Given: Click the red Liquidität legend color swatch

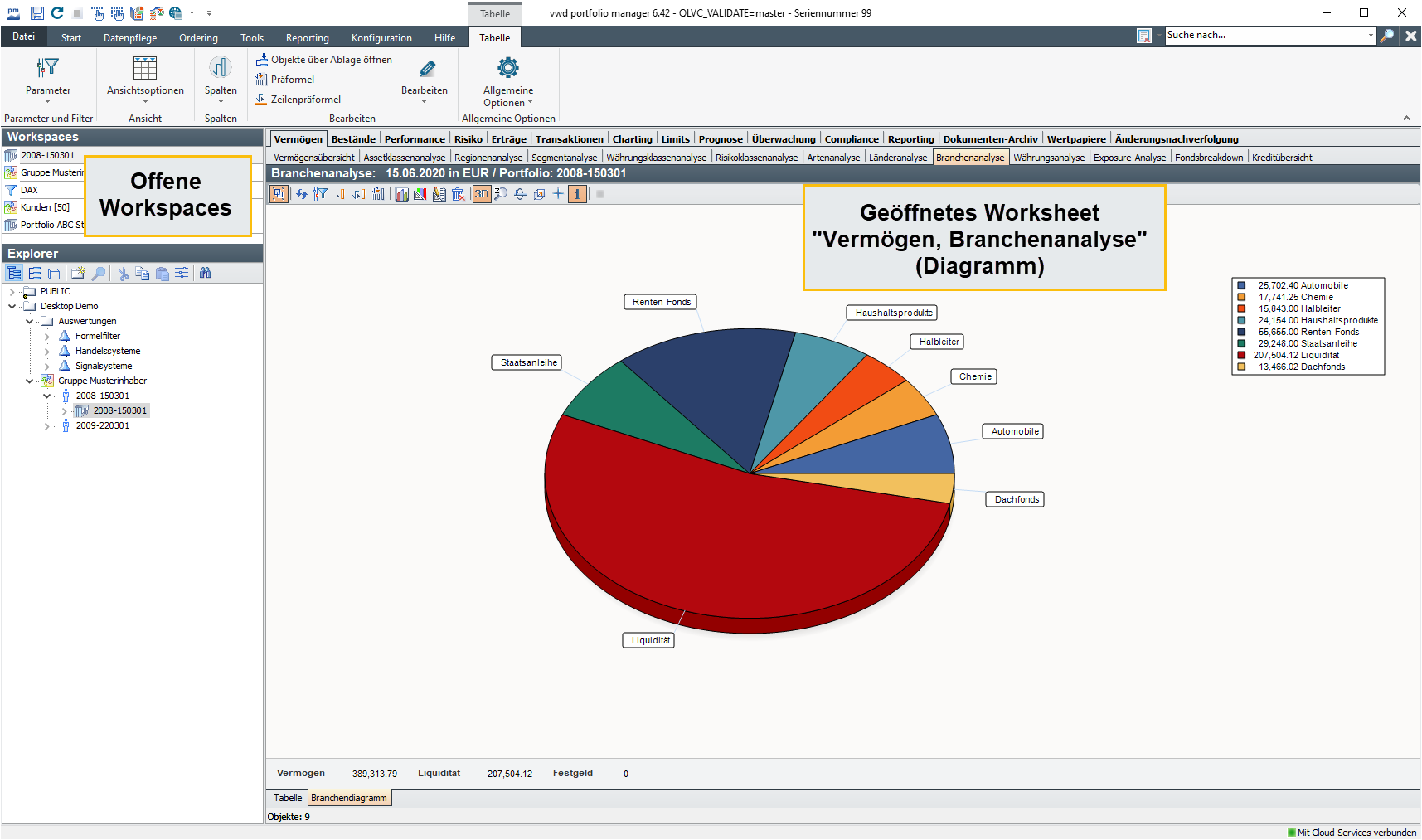Looking at the screenshot, I should coord(1241,355).
